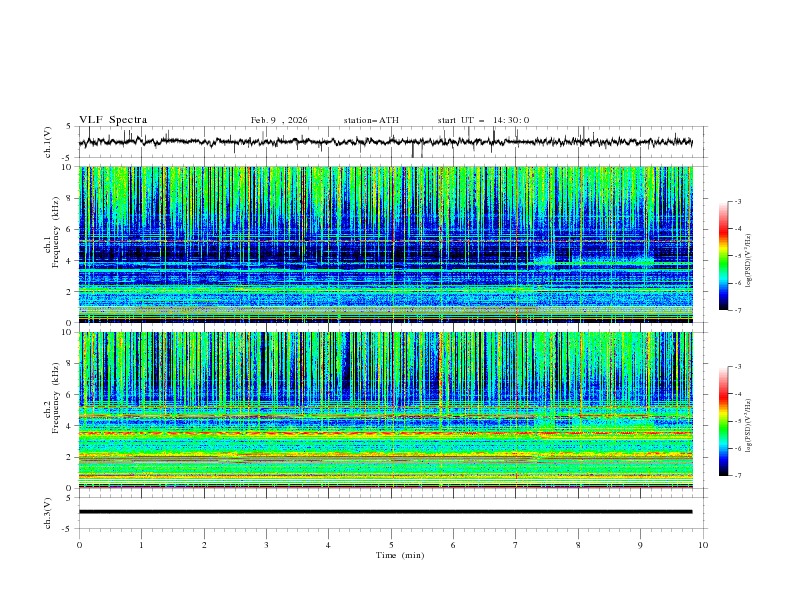This screenshot has height=612, width=792.
Task: Click the 3 minute tick on time axis
Action: click(x=266, y=545)
